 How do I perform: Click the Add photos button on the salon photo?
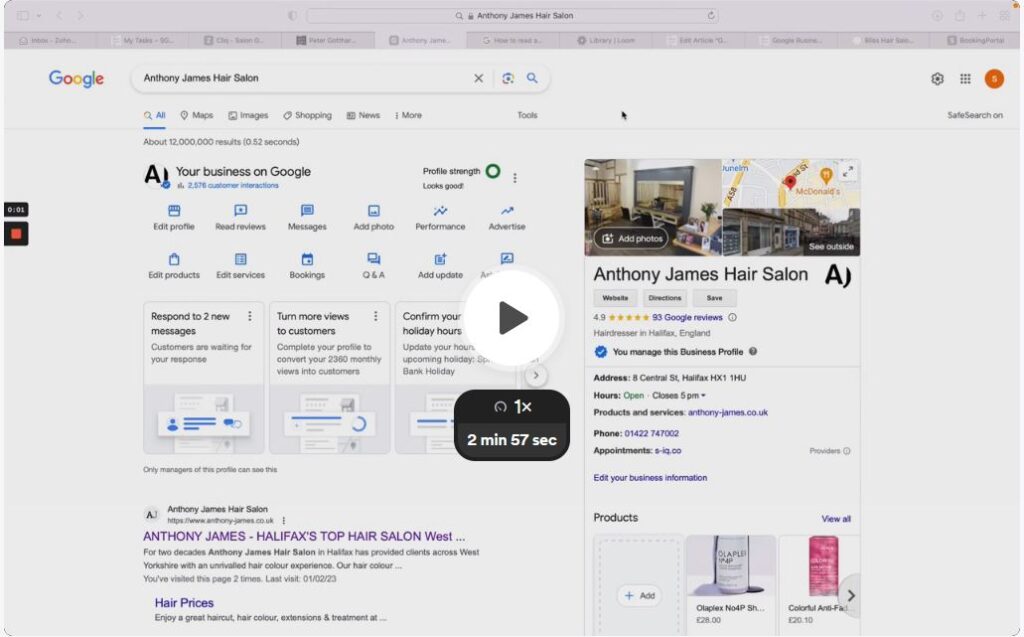(632, 238)
